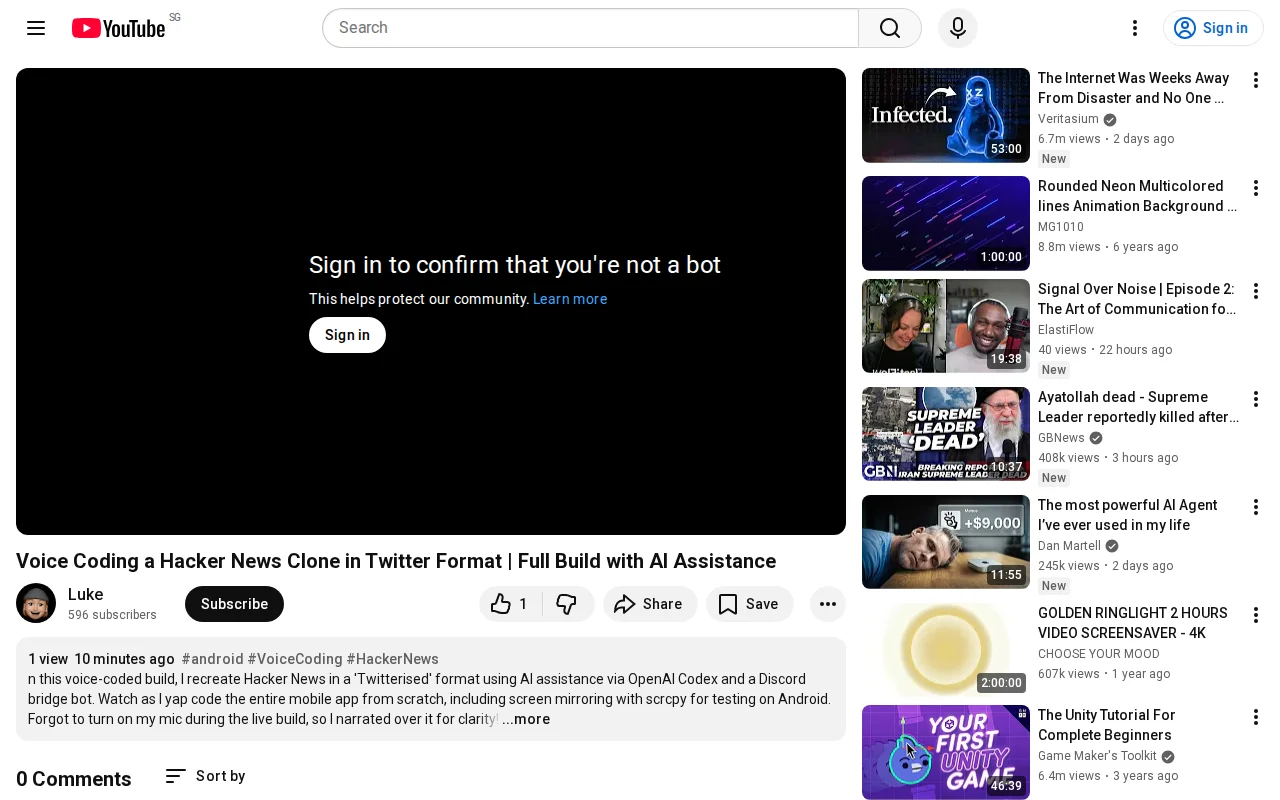Open title 'The Unity Tutorial For Complete Beginners'
The width and height of the screenshot is (1280, 800).
(x=1107, y=725)
